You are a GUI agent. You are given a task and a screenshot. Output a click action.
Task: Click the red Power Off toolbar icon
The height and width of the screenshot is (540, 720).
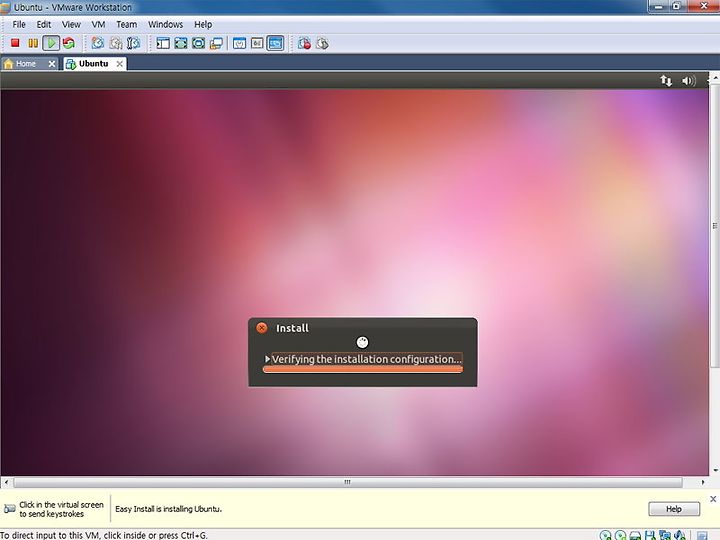15,43
